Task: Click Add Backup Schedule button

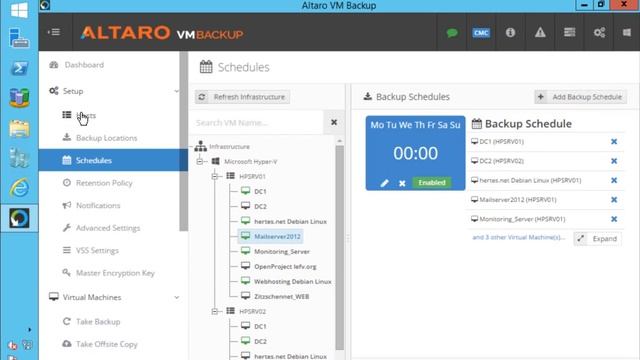Action: coord(581,97)
